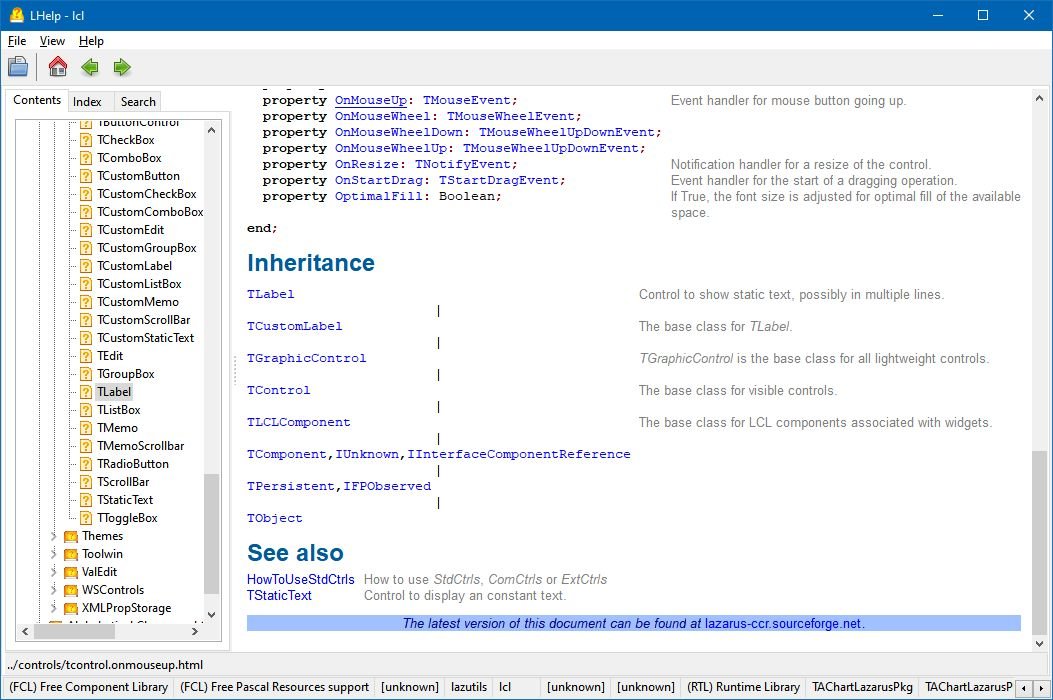1053x700 pixels.
Task: Follow the TGraphicControl inheritance link
Action: (x=306, y=358)
